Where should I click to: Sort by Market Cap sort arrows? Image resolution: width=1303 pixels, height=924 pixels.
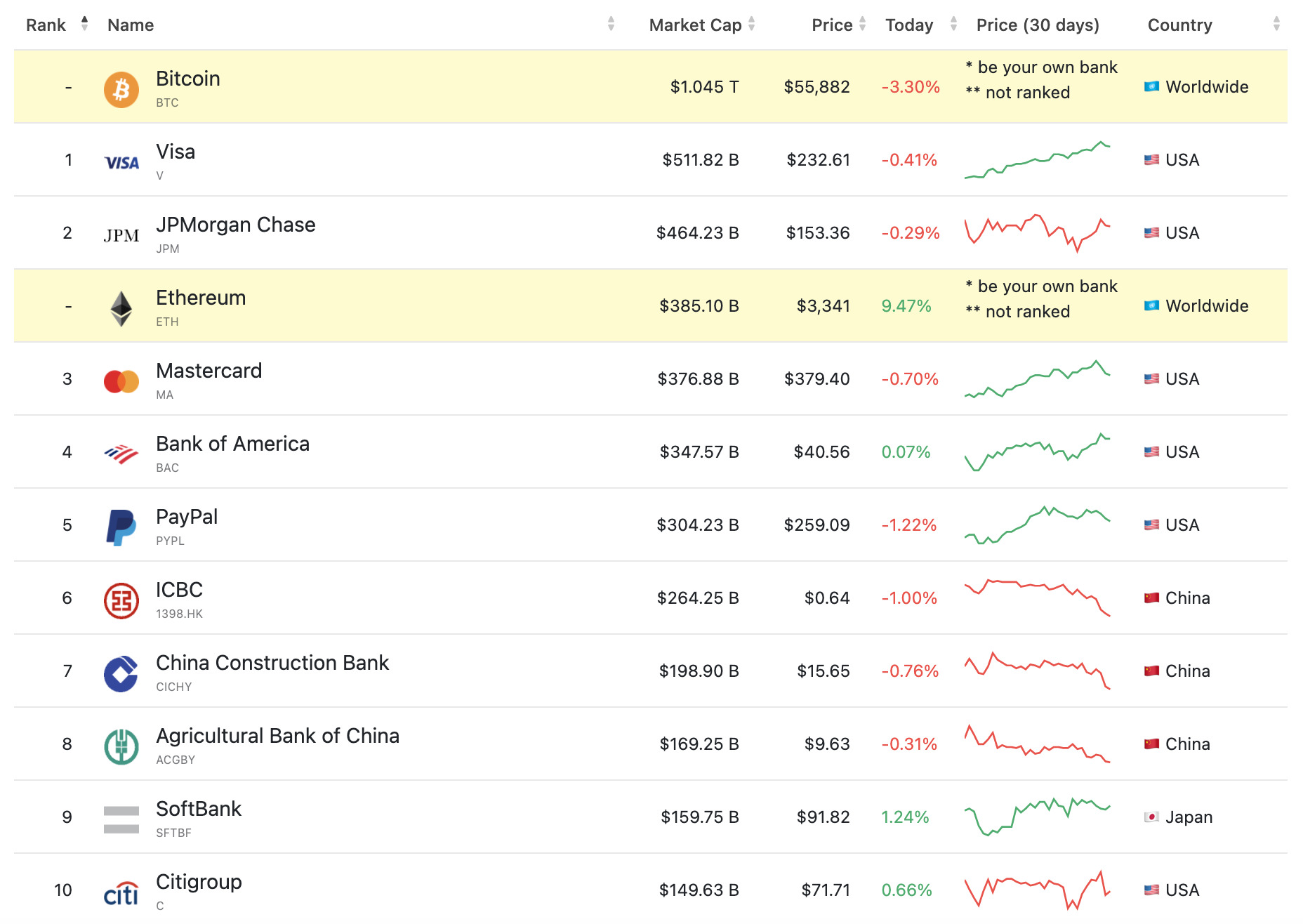point(751,24)
